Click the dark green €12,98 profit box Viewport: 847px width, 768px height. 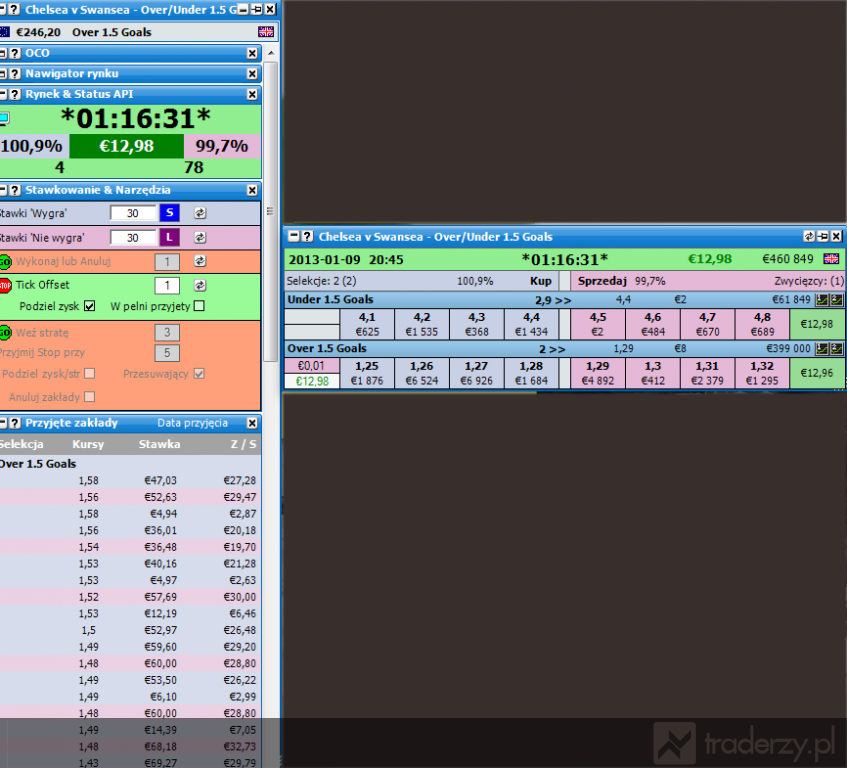pos(127,146)
